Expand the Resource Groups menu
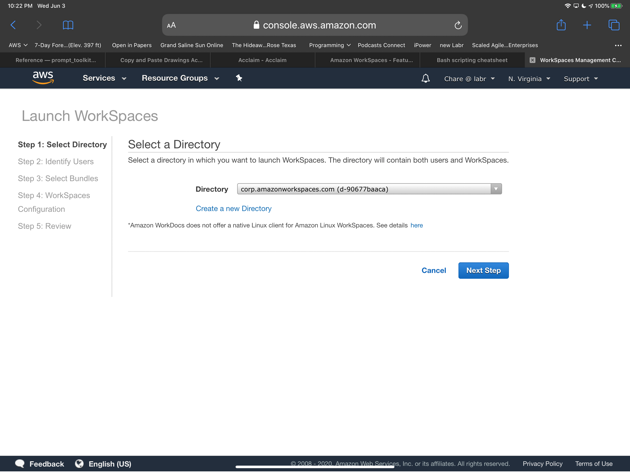Image resolution: width=630 pixels, height=472 pixels. [x=180, y=78]
